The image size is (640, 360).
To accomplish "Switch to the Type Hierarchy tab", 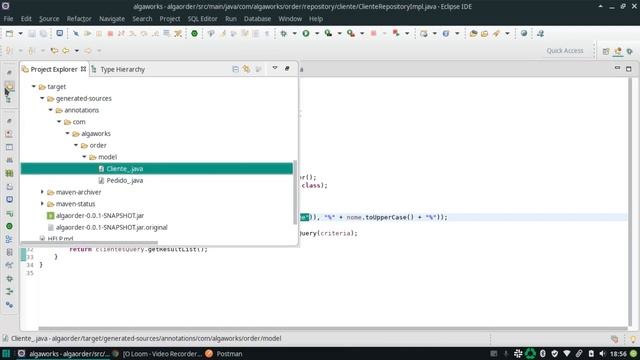I will click(122, 69).
